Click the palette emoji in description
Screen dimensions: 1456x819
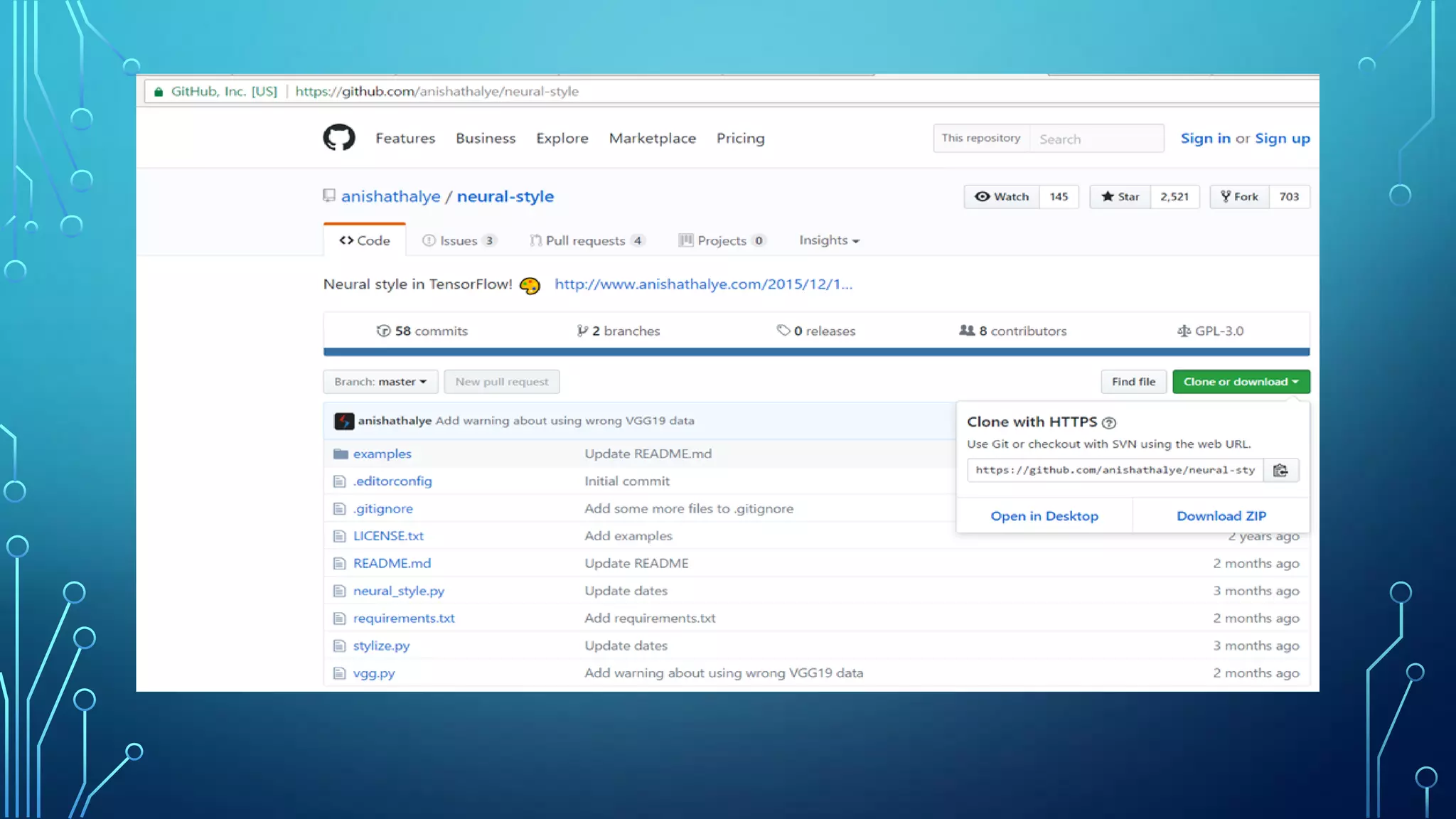tap(530, 286)
